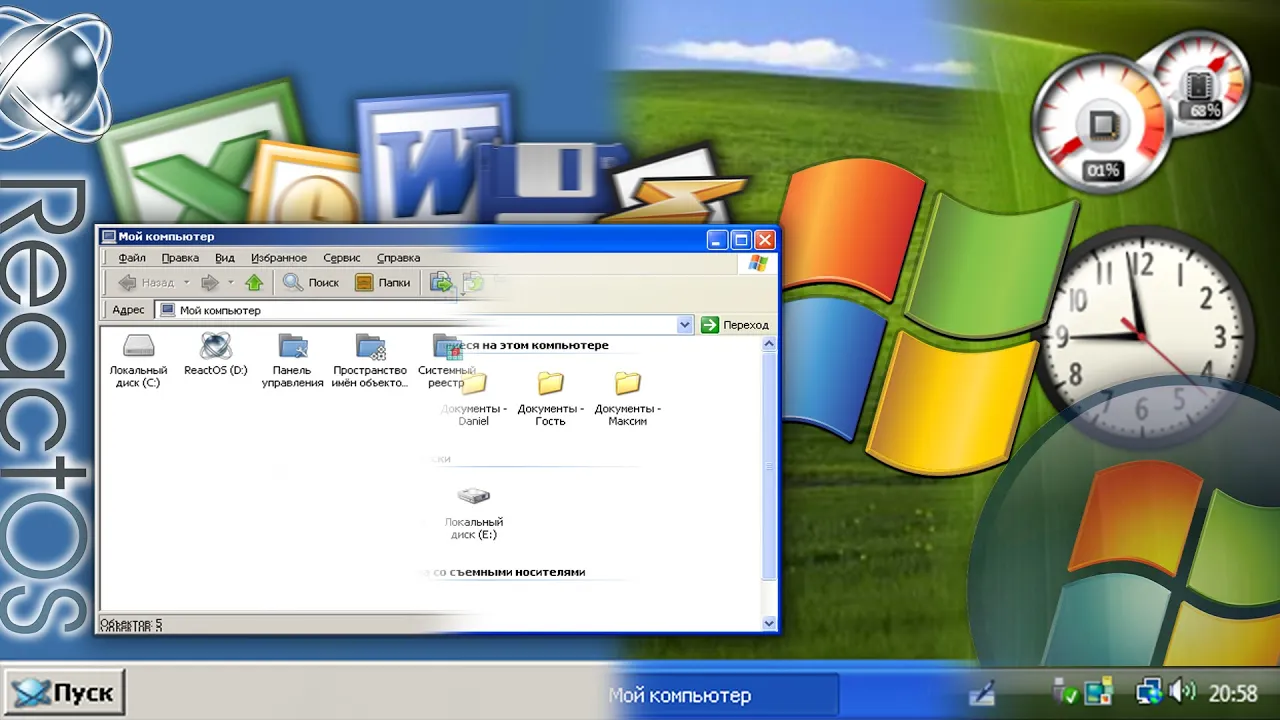Click the Мой компьютер window title icon
The width and height of the screenshot is (1280, 720).
tap(108, 237)
